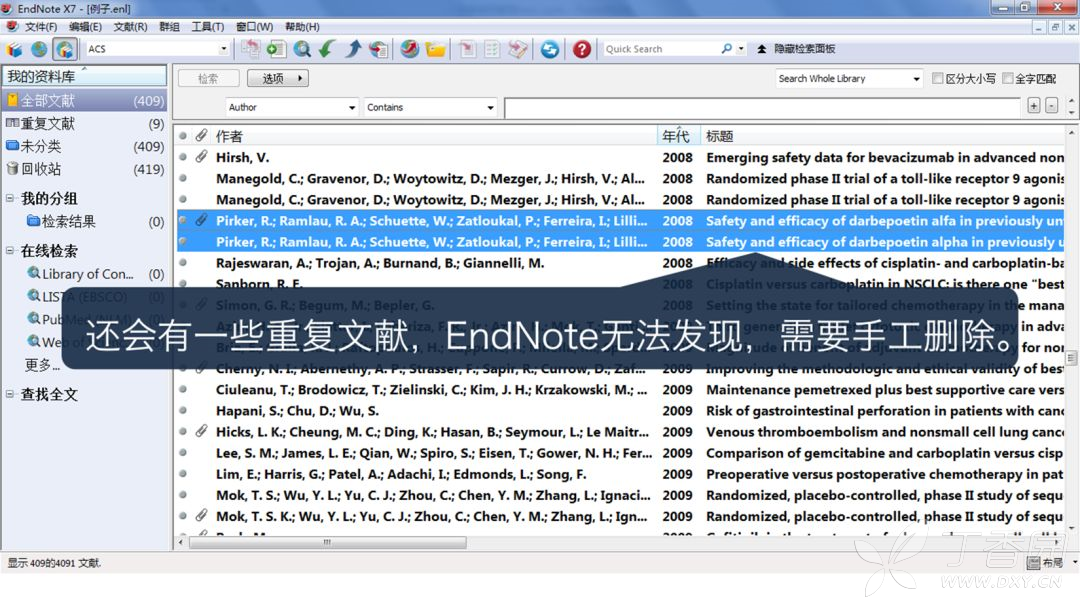The image size is (1080, 608).
Task: Switch to Local Library Mode icon
Action: (x=14, y=49)
